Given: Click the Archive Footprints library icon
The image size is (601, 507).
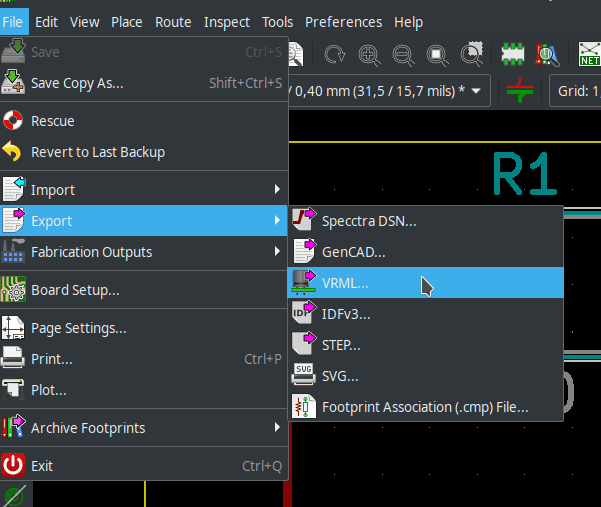Looking at the screenshot, I should [x=13, y=427].
